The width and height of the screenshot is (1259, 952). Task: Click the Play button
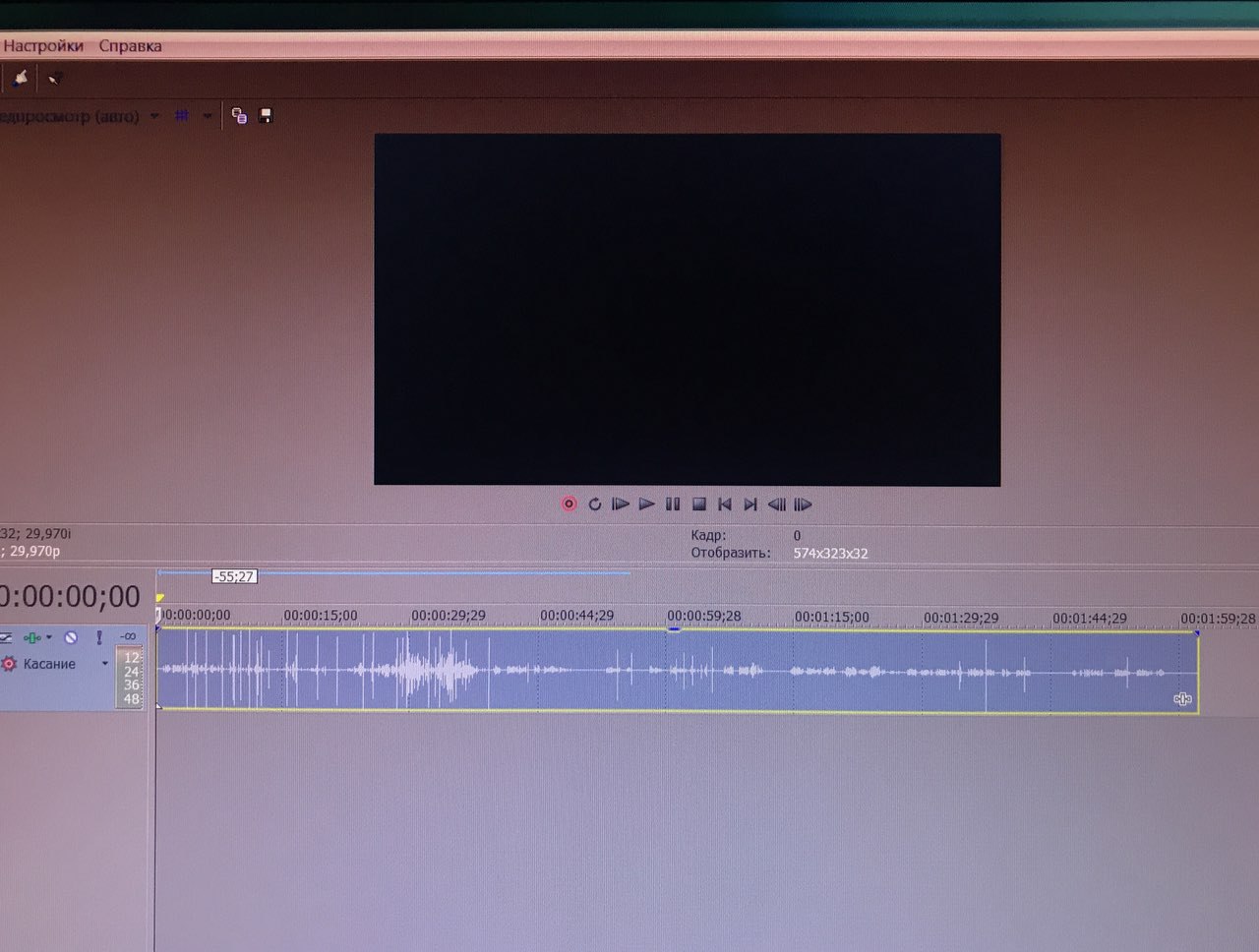tap(646, 505)
